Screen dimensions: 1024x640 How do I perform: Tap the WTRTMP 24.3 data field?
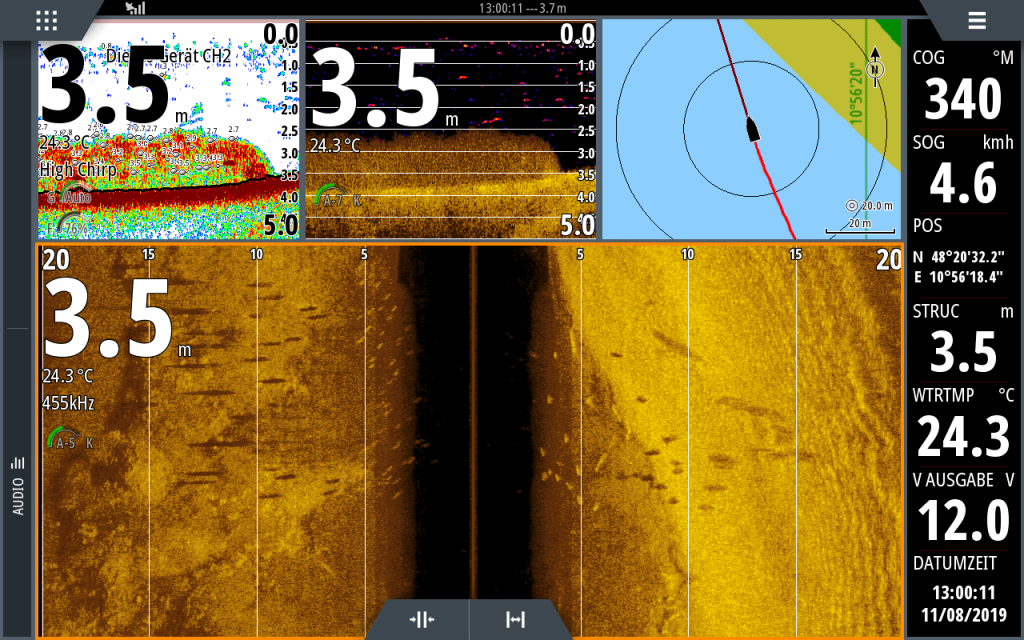coord(956,425)
